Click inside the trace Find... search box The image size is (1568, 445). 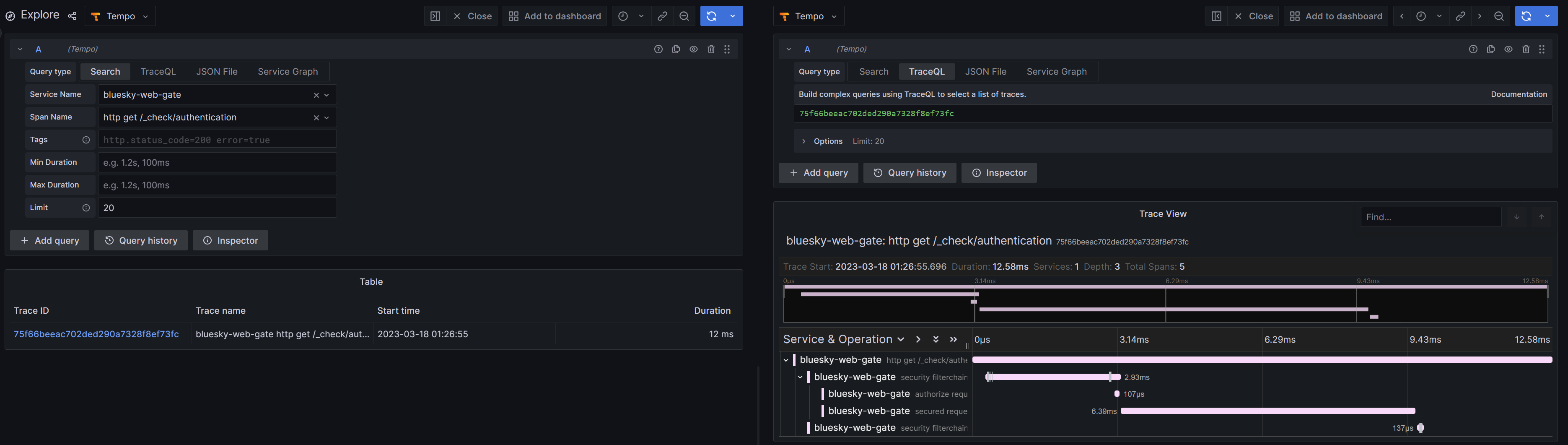tap(1431, 217)
